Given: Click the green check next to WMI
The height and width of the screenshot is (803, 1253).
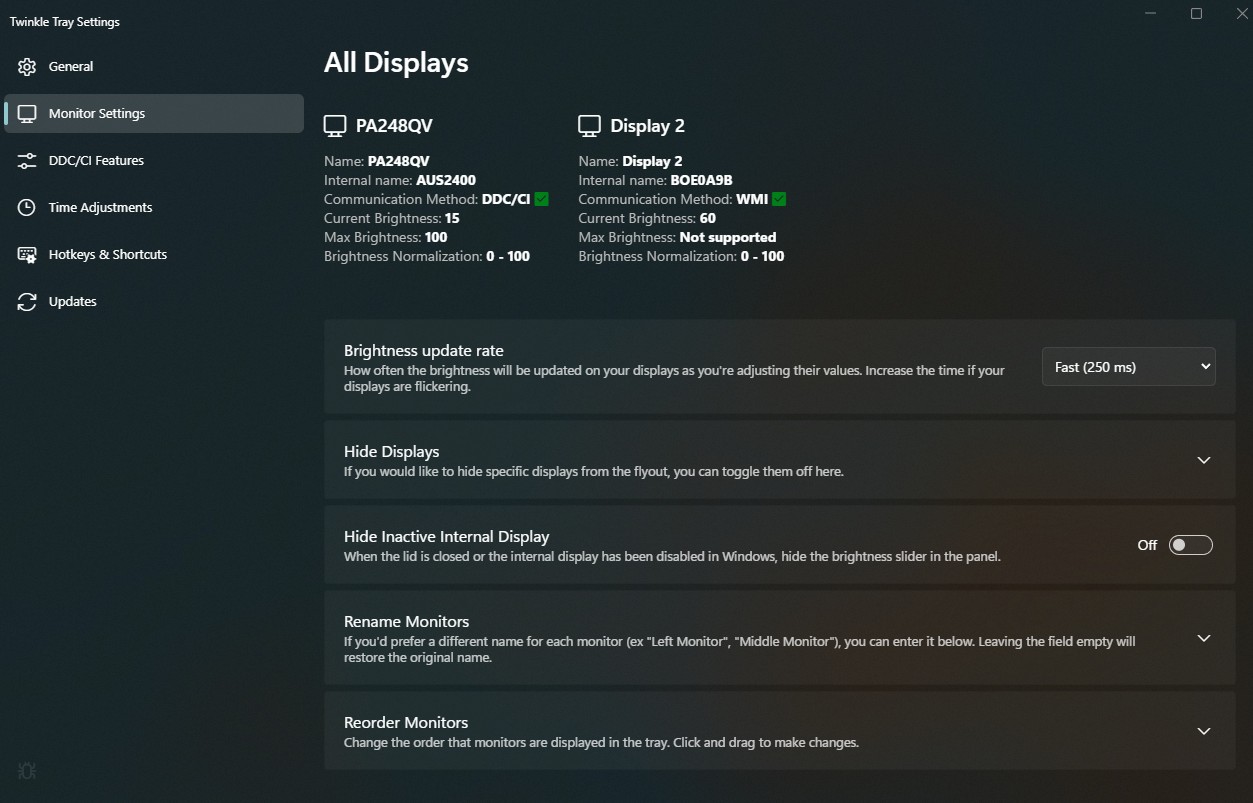Looking at the screenshot, I should point(779,199).
